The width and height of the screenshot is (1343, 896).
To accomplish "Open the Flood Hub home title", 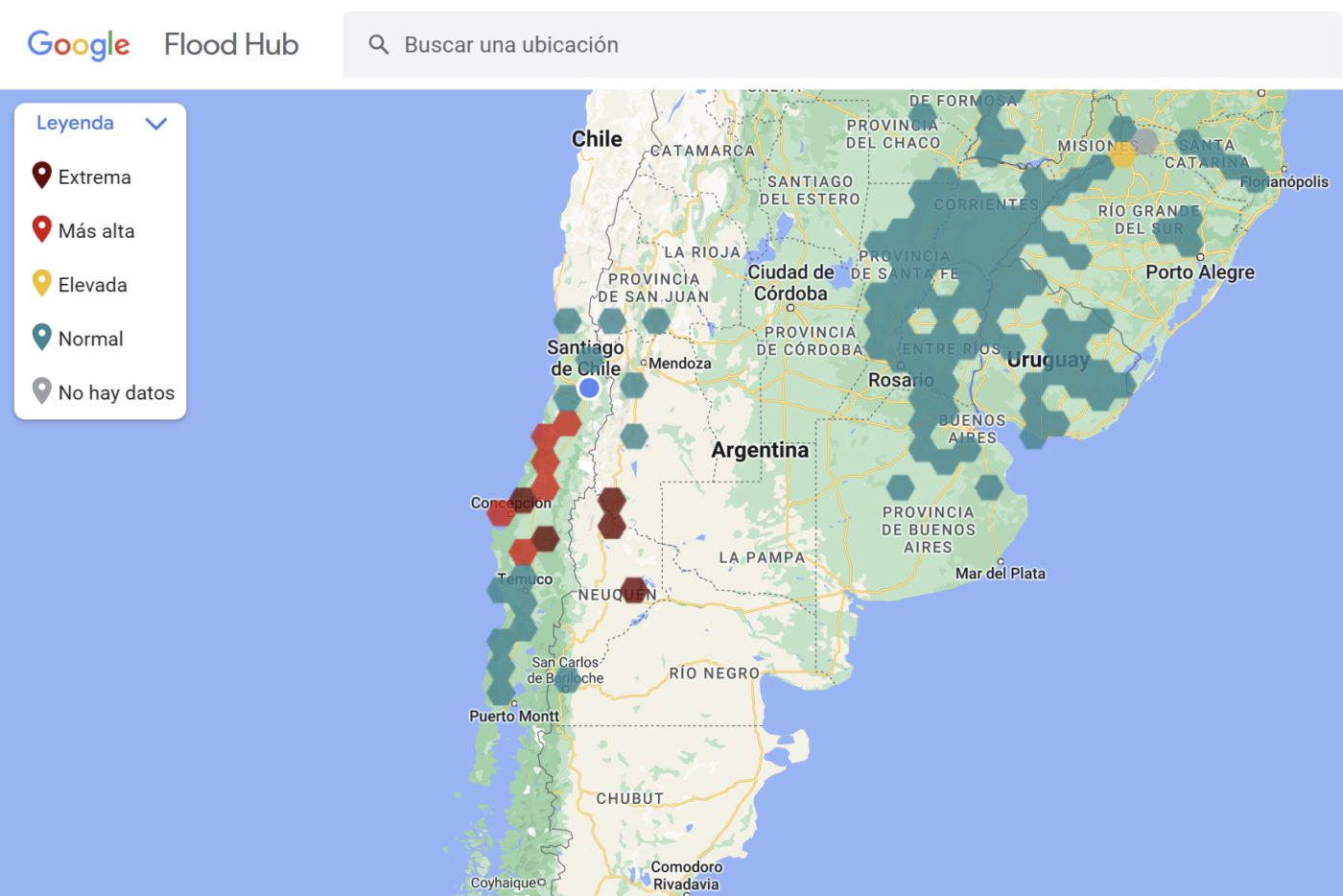I will pyautogui.click(x=231, y=44).
